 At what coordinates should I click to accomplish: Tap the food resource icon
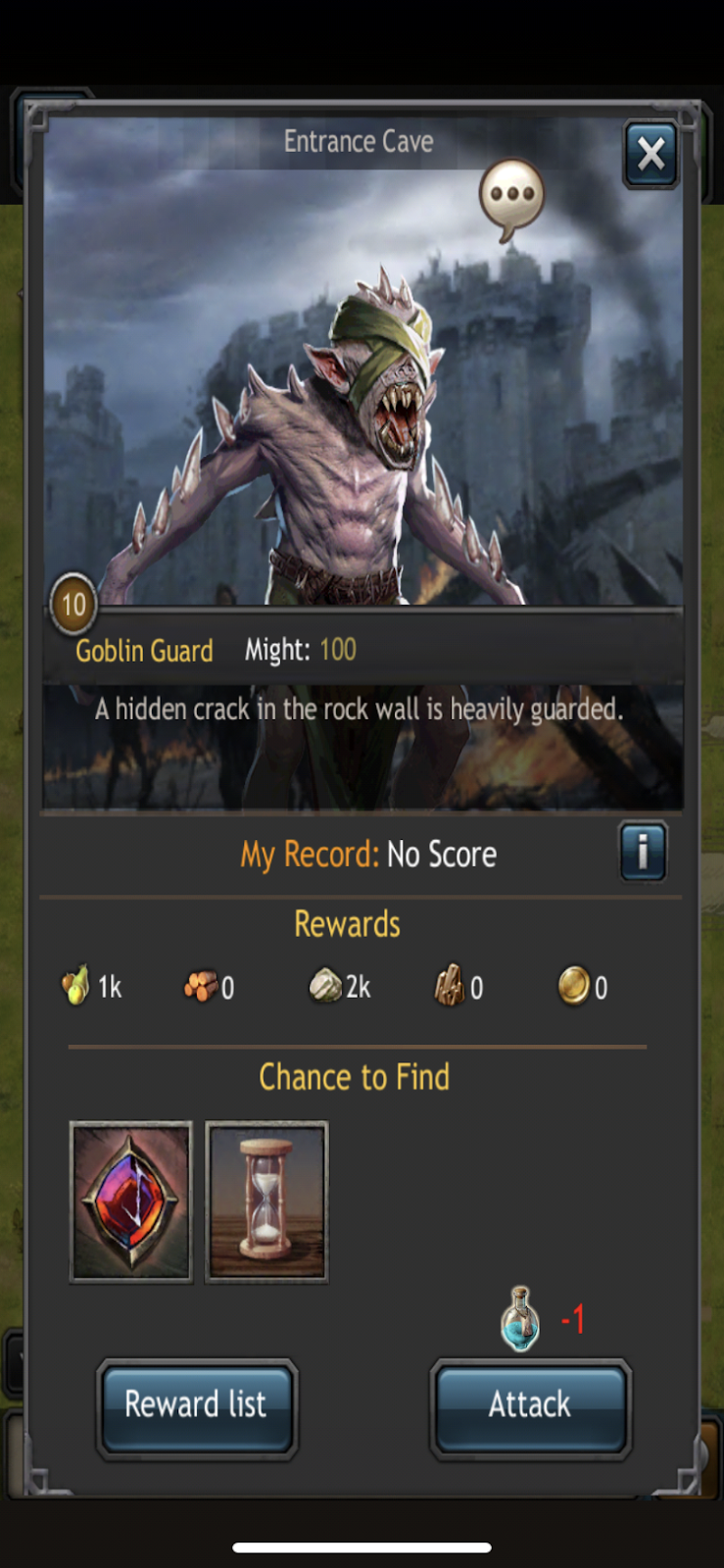coord(75,985)
